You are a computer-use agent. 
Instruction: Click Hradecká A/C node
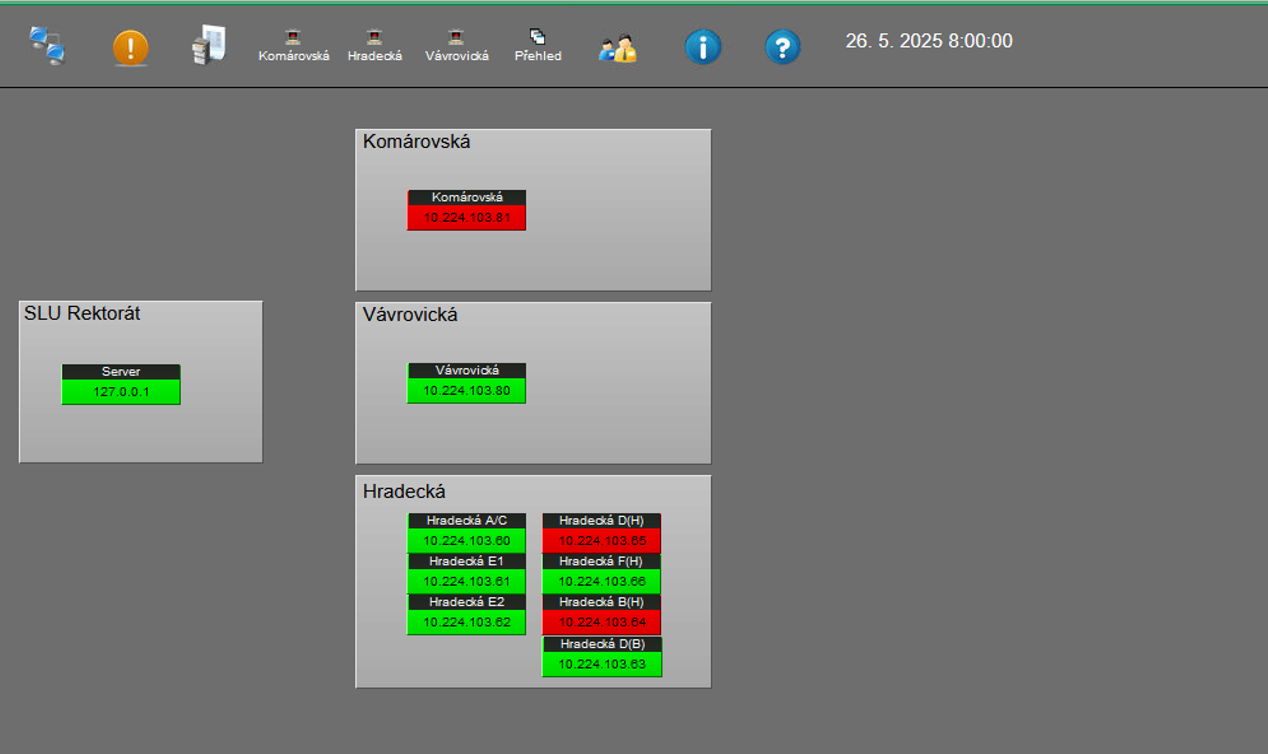pyautogui.click(x=466, y=532)
